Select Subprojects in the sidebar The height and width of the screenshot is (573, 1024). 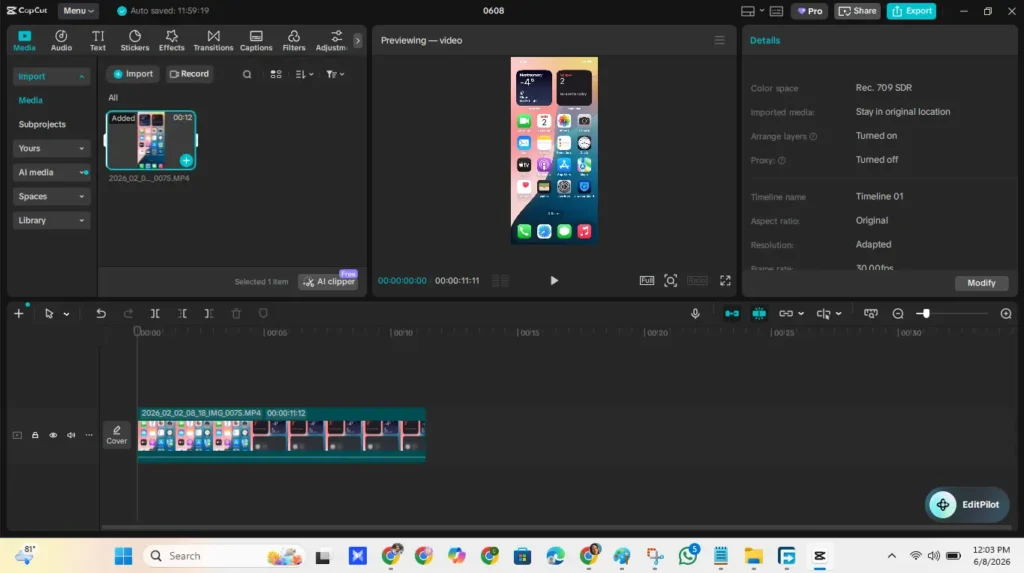(42, 124)
